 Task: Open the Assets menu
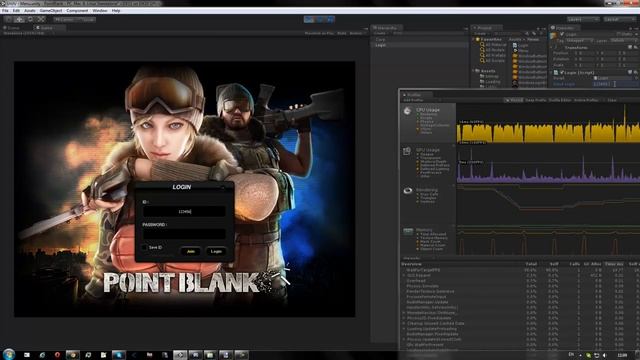tap(29, 11)
